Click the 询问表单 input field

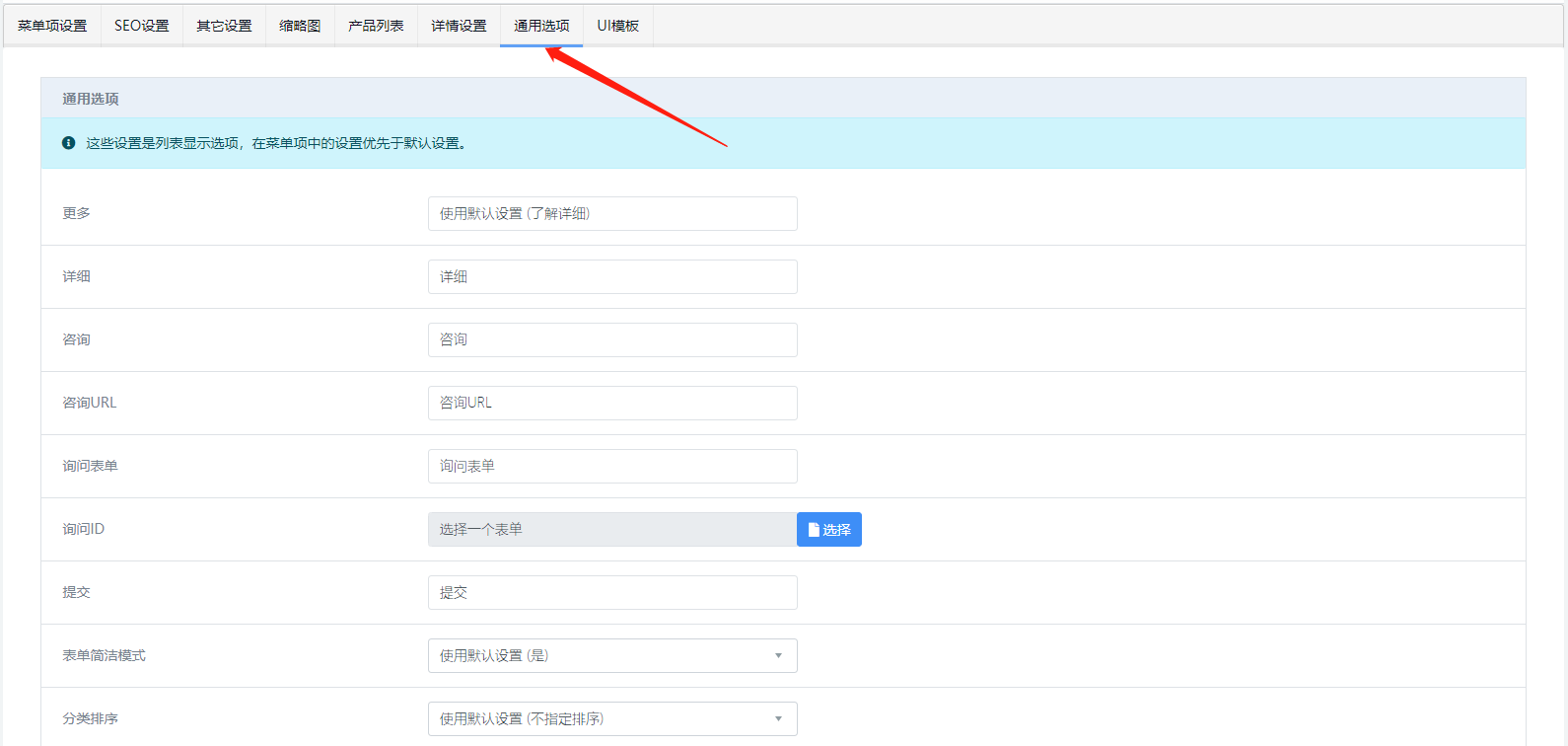pyautogui.click(x=611, y=467)
